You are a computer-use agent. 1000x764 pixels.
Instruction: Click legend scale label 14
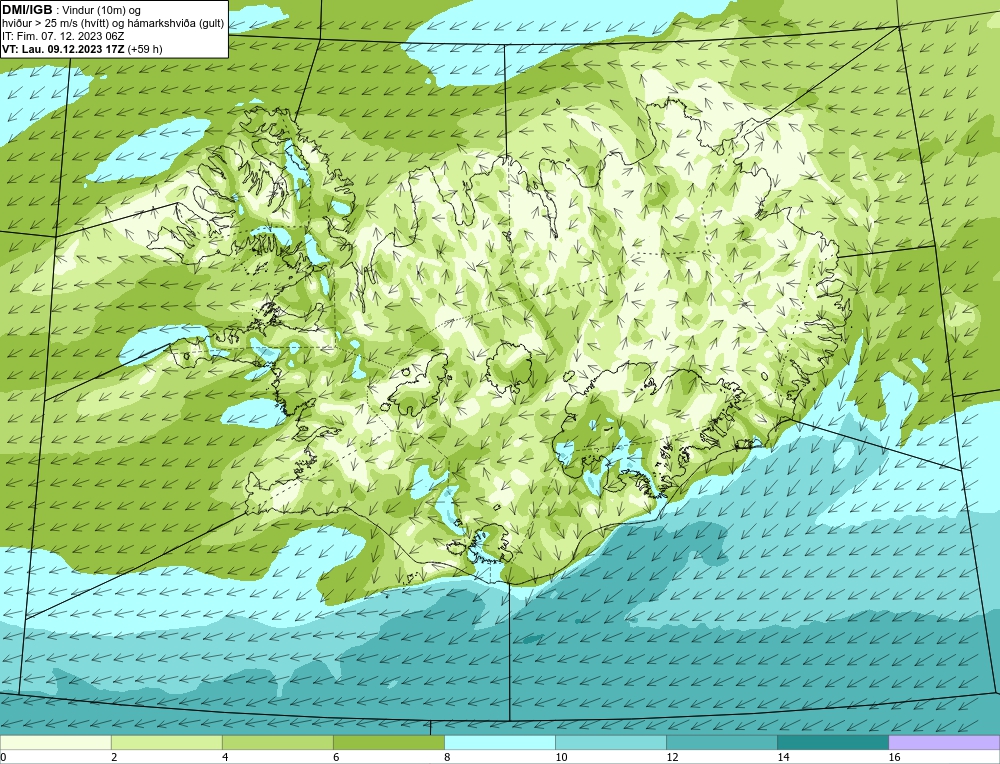[x=783, y=757]
